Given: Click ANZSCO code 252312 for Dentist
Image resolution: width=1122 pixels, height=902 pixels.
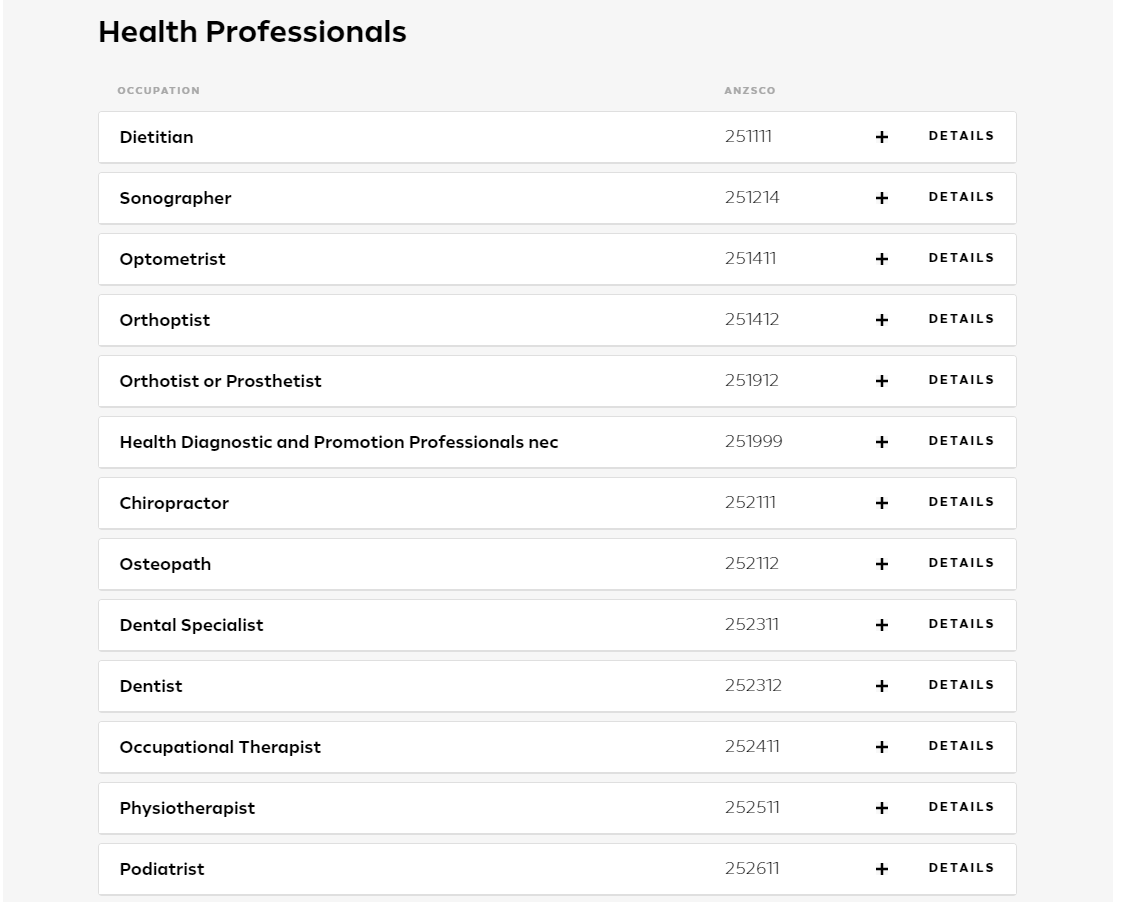Looking at the screenshot, I should point(753,685).
